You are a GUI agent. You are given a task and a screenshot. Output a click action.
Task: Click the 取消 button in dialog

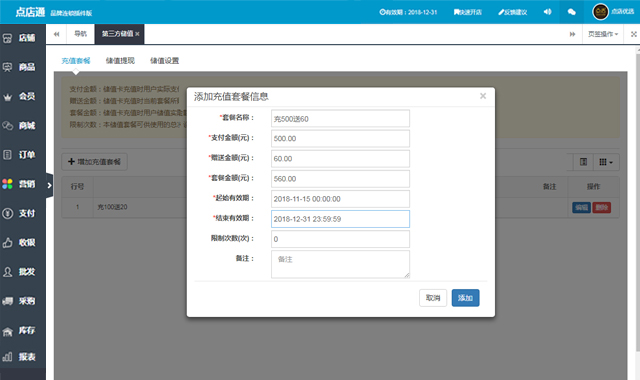pos(433,298)
